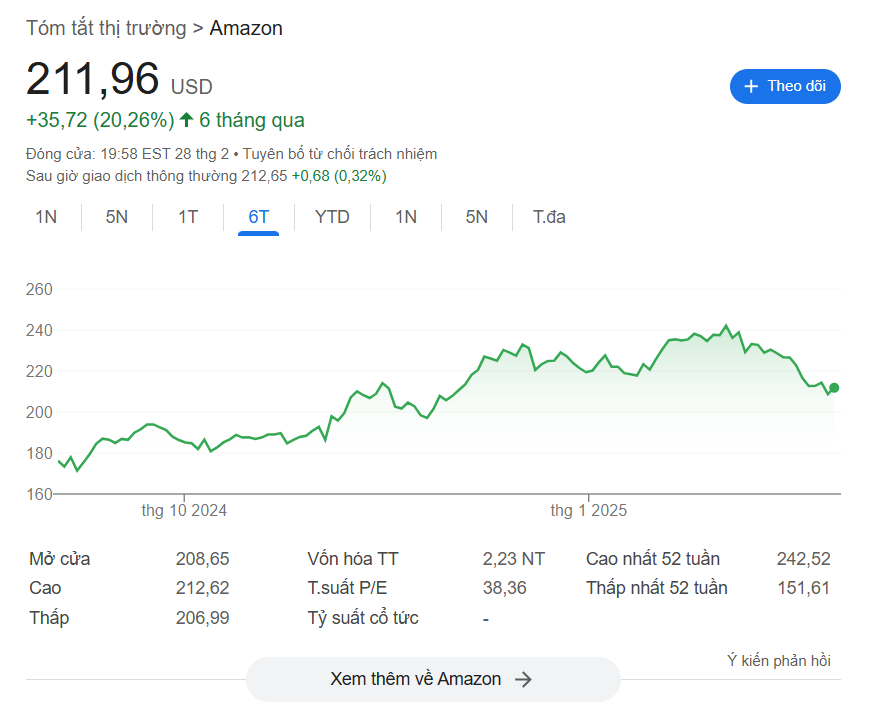
Task: Choose the 5N tab beside T.đa
Action: (x=476, y=217)
